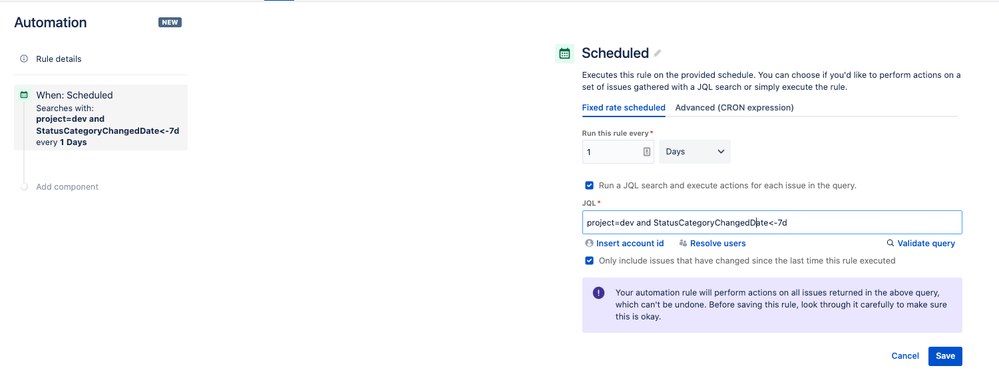Screen dimensions: 999x386
Task: Click the icon inside the interval number field
Action: (647, 152)
